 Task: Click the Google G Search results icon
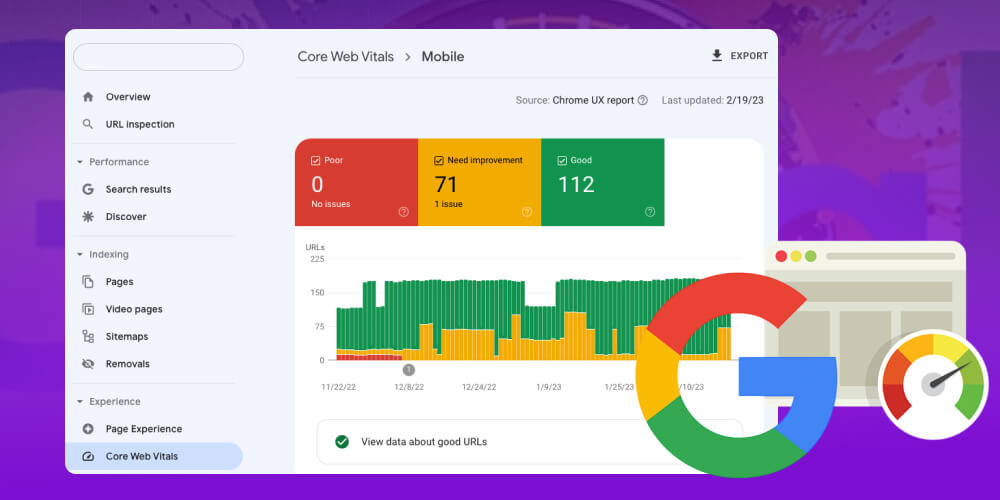click(x=88, y=189)
